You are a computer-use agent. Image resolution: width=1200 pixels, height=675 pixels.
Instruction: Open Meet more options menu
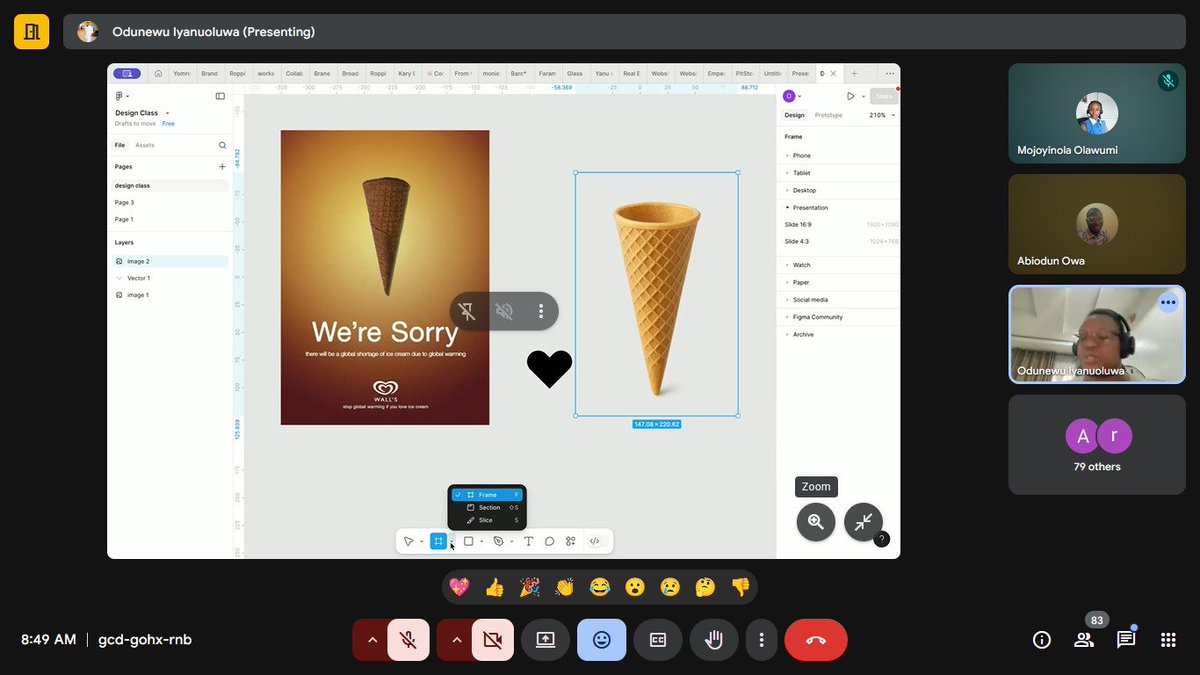click(x=762, y=640)
